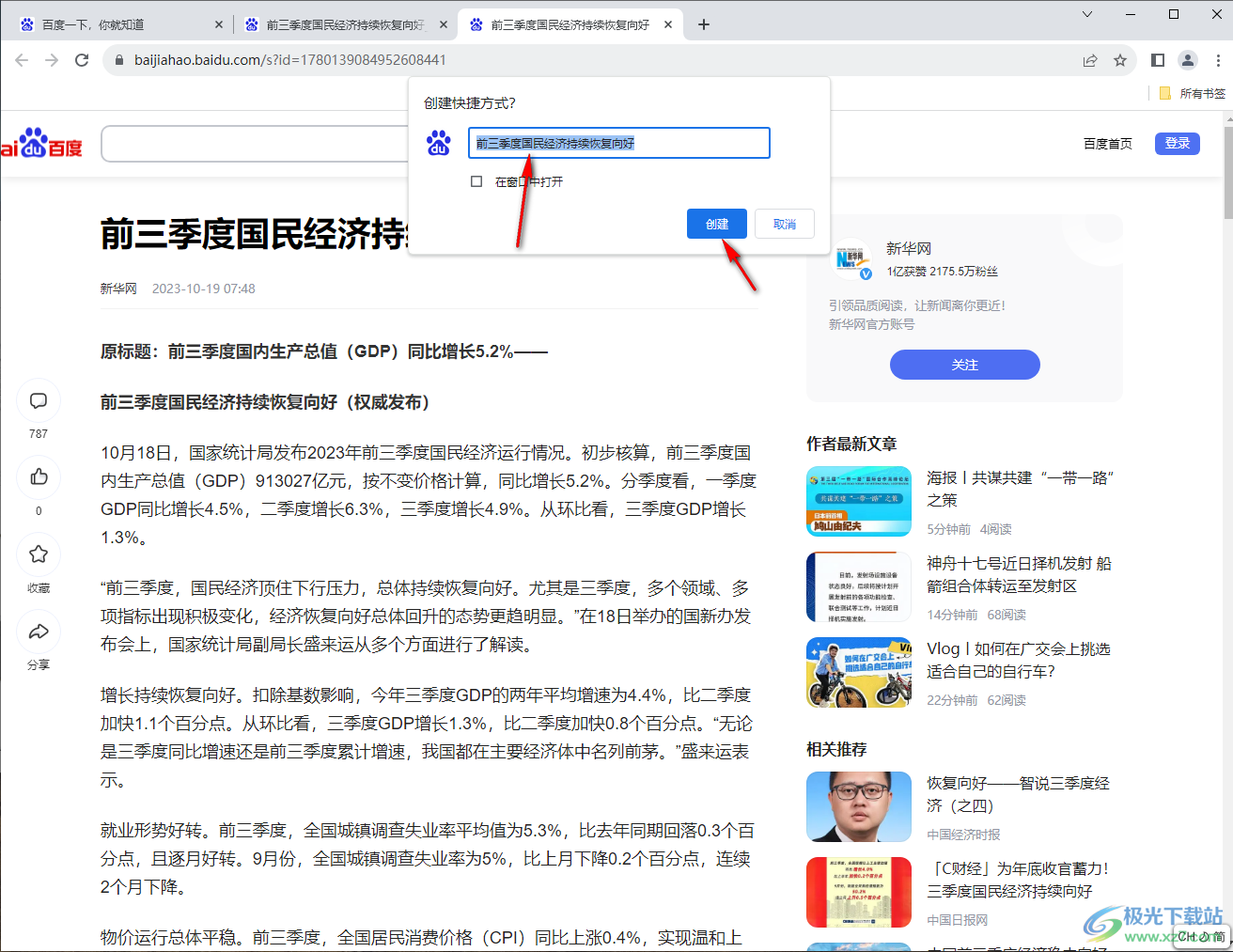Click the comment count 787
Screen dimensions: 1233x952
click(x=39, y=433)
